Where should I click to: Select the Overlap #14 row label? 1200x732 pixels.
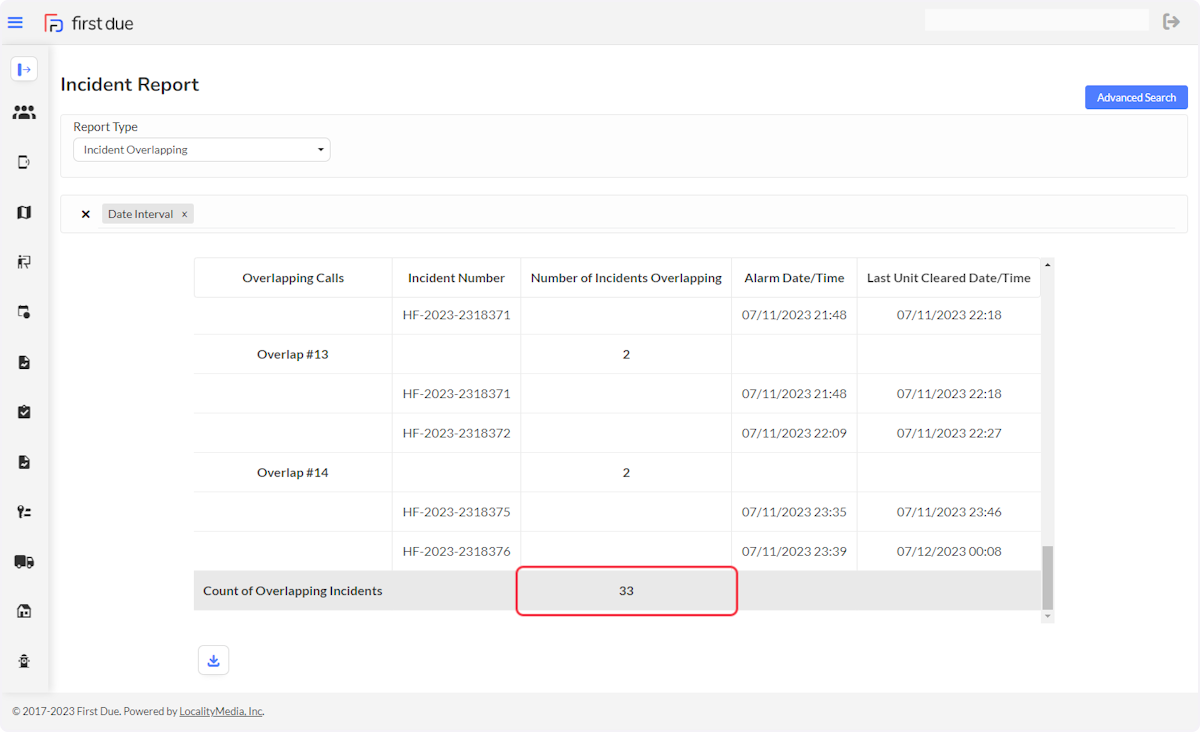pyautogui.click(x=292, y=472)
